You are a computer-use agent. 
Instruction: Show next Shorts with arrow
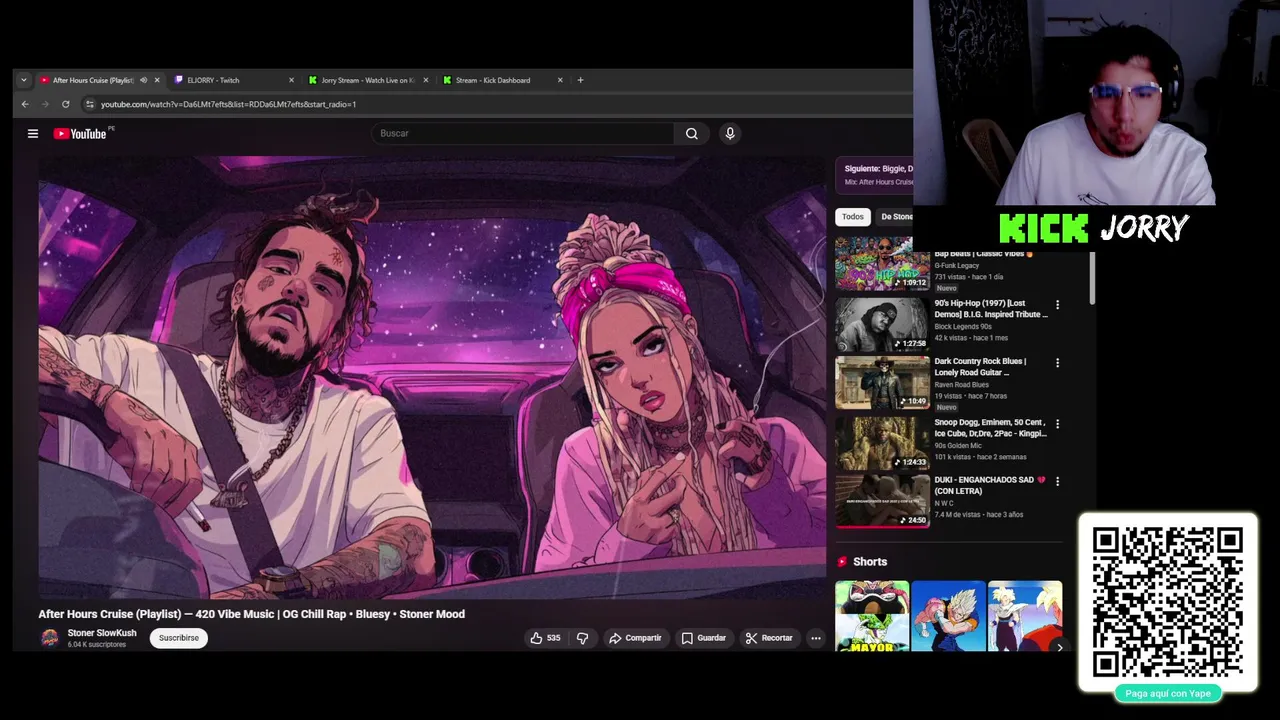point(1060,648)
